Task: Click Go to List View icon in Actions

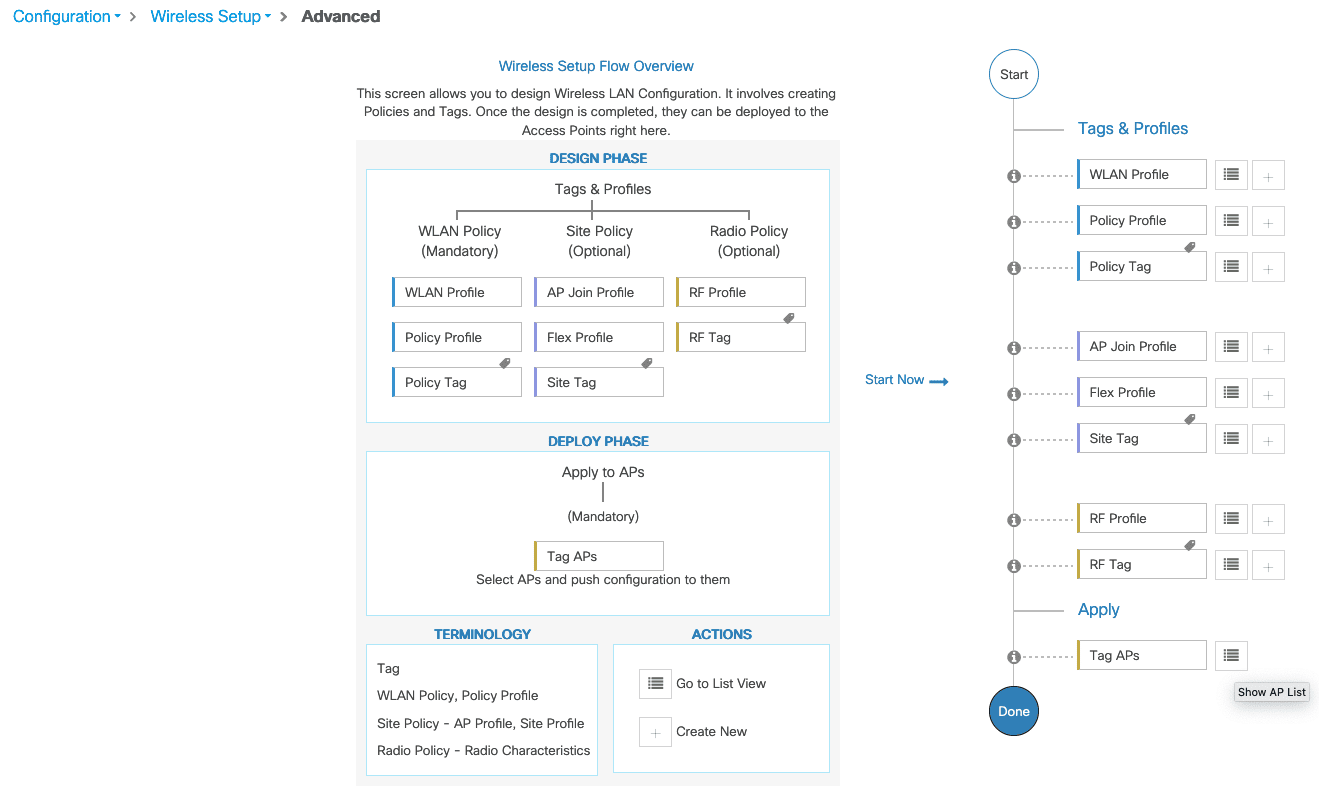Action: click(x=655, y=684)
